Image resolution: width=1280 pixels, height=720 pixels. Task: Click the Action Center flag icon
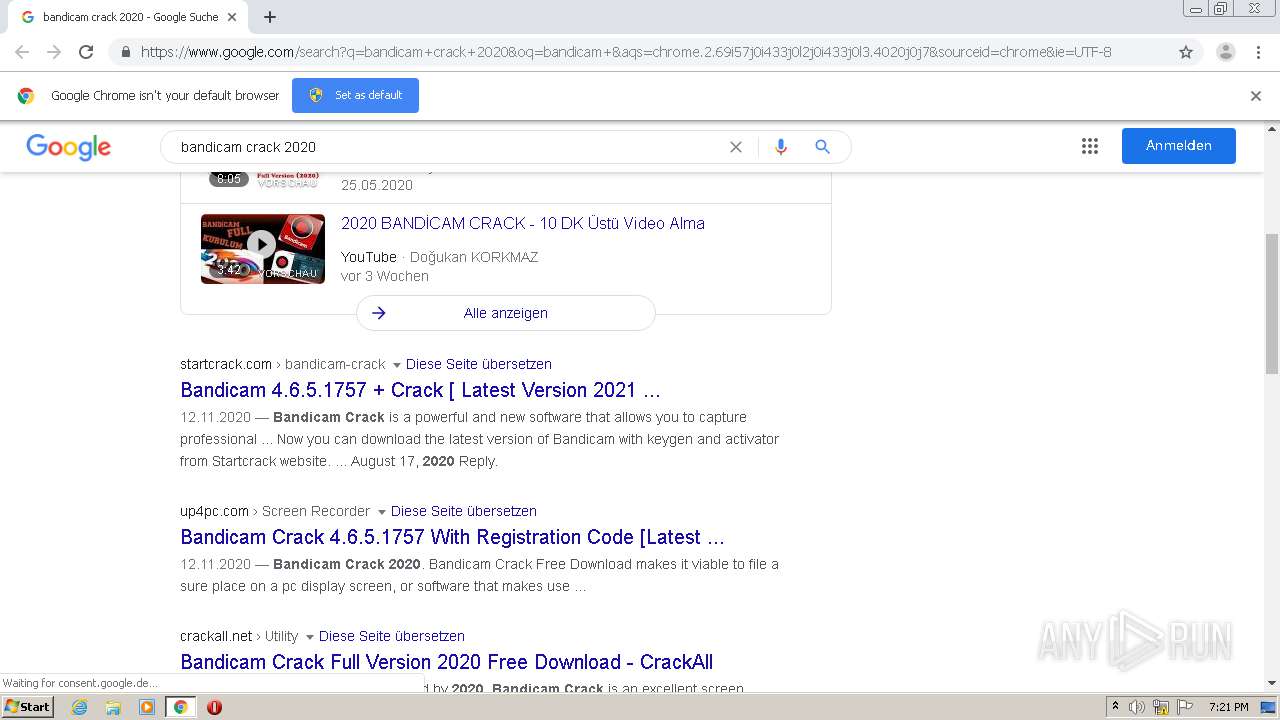1184,707
